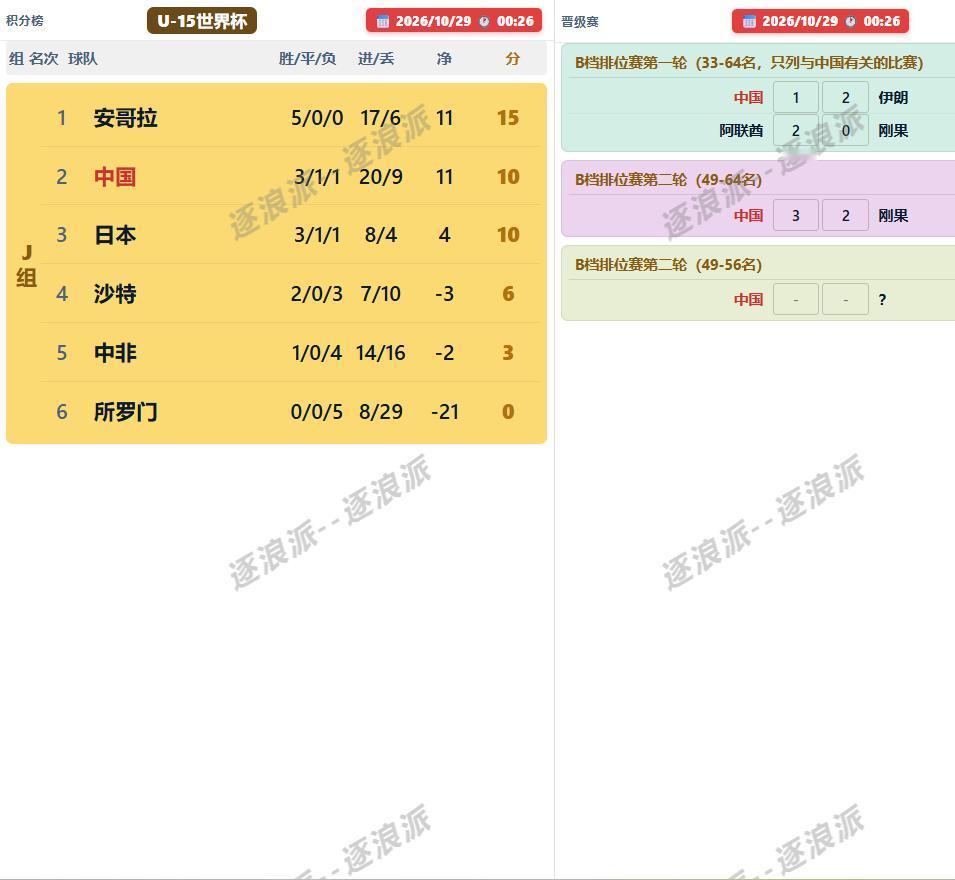Click the unknown opponent's empty score box
The width and height of the screenshot is (955, 880).
coord(845,299)
